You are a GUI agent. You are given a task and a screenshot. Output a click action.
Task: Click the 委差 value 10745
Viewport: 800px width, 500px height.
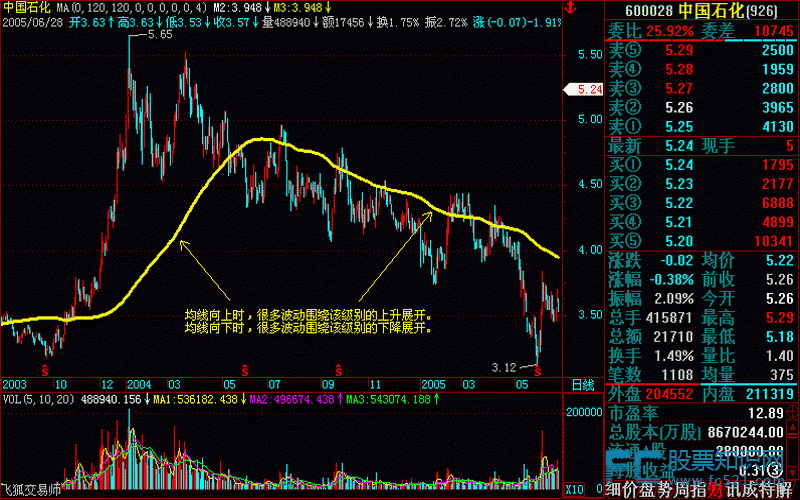coord(773,31)
